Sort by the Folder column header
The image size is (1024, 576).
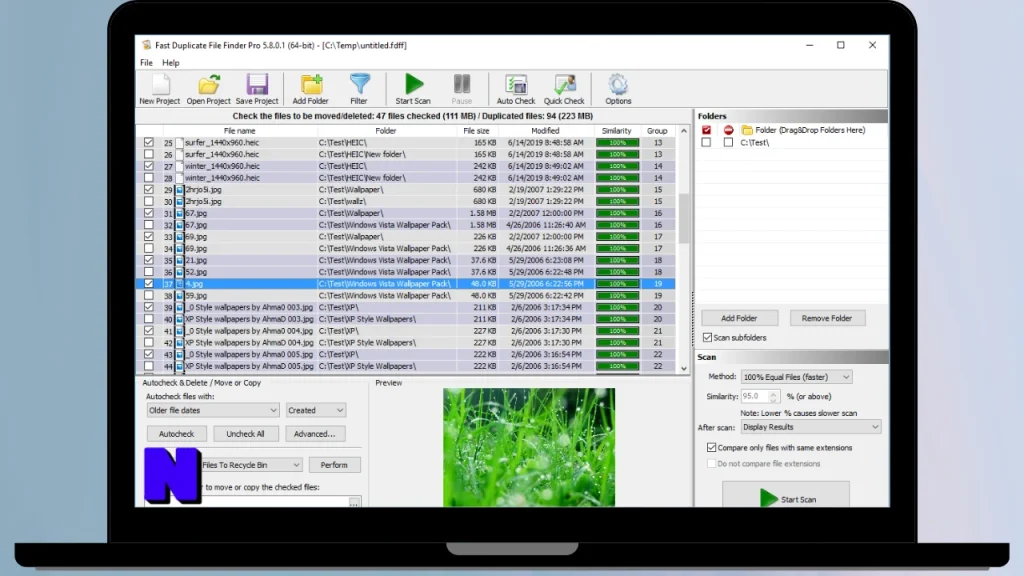point(386,131)
